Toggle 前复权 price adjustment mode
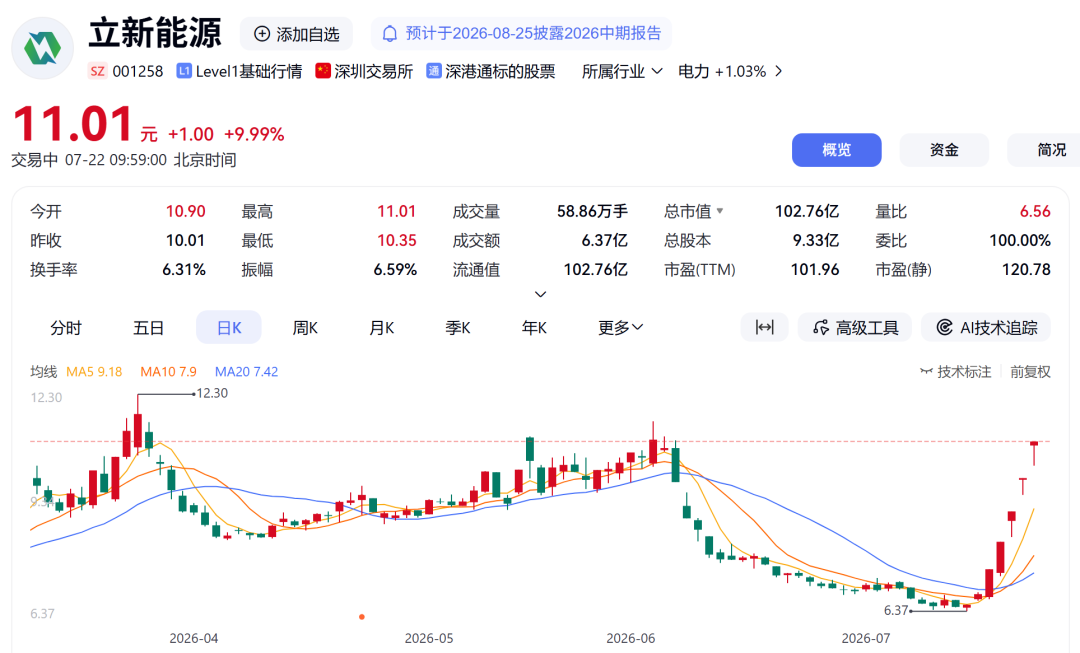1080x653 pixels. point(1030,372)
